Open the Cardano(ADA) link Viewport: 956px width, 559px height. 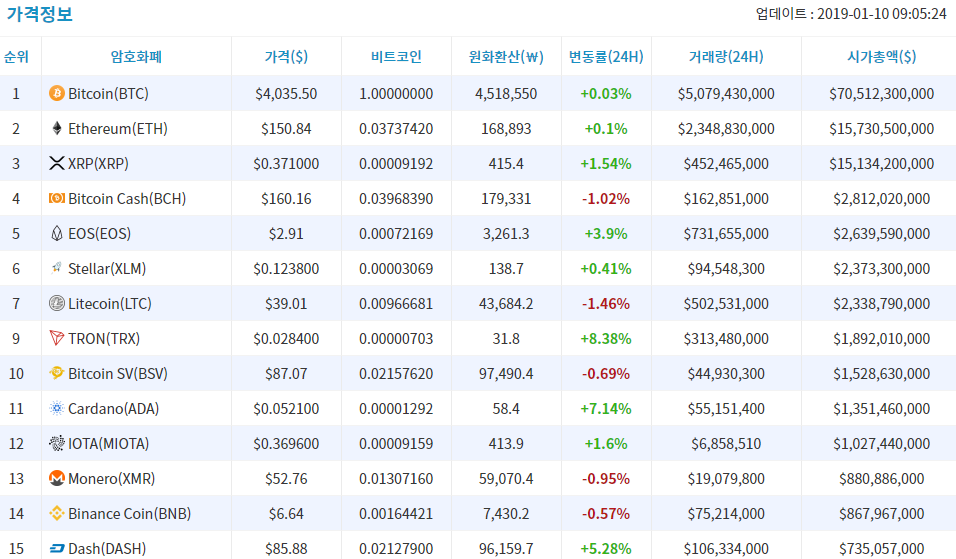pos(113,409)
